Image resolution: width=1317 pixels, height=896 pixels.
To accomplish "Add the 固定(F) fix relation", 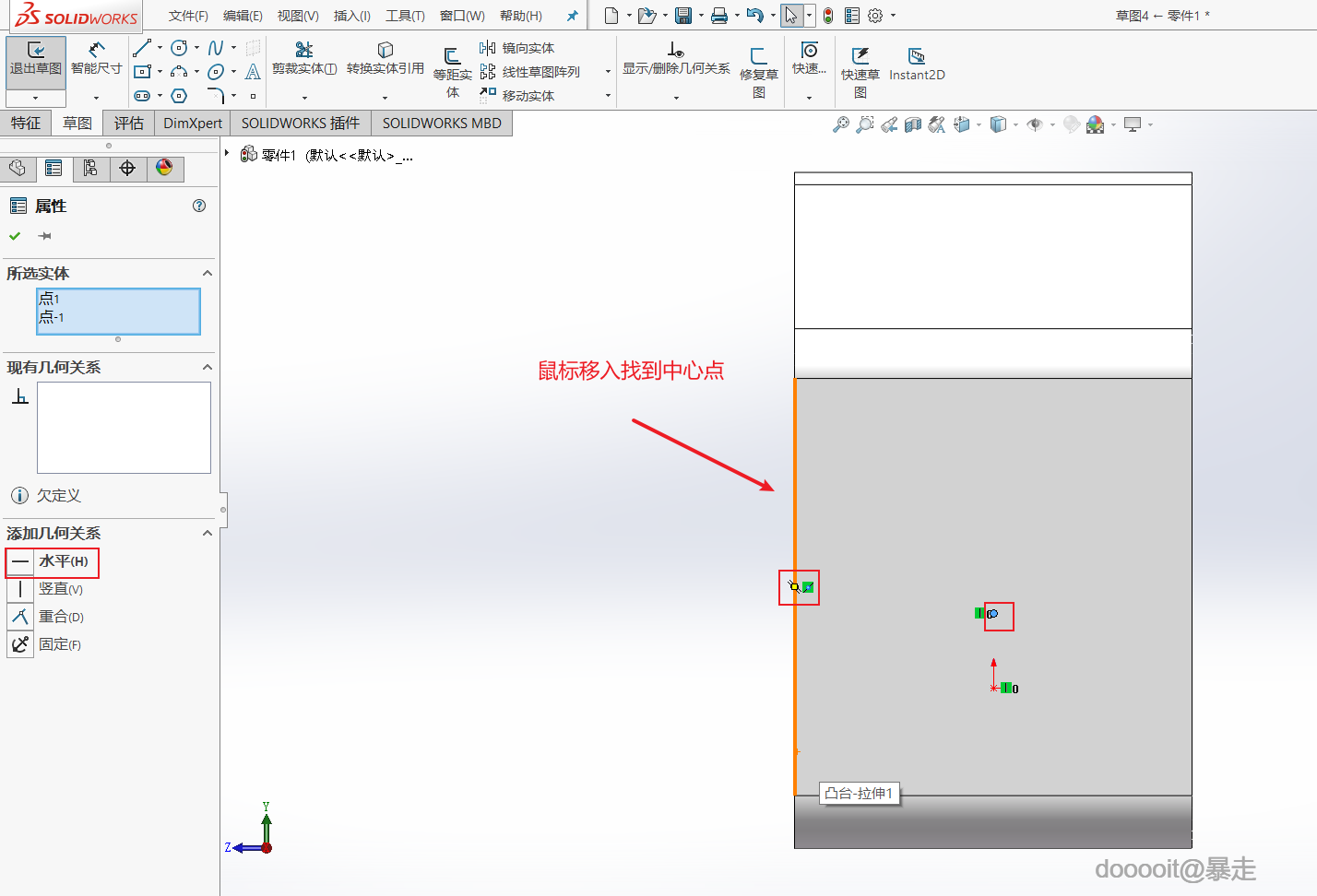I will pyautogui.click(x=46, y=644).
